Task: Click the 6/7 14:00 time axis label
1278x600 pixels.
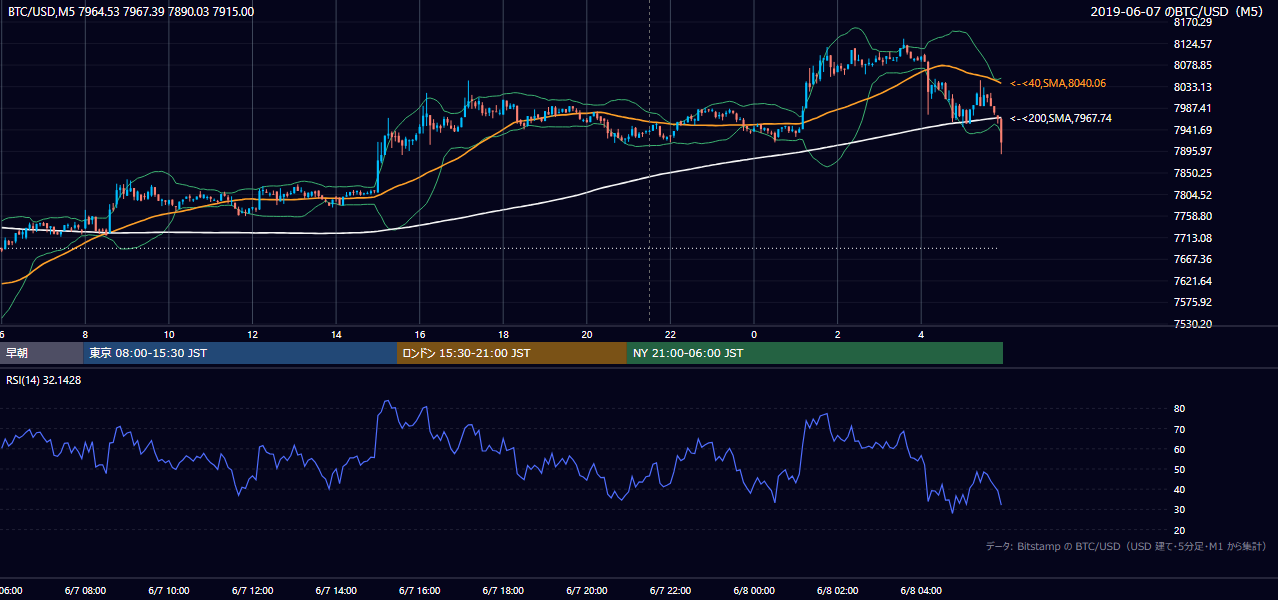Action: (336, 591)
